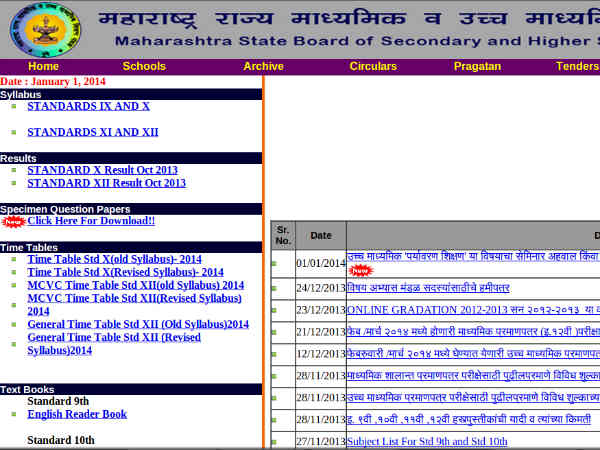The image size is (600, 450).
Task: Open MCVC Time Table Std XII(old Syllabus) 2014
Action: (x=135, y=285)
